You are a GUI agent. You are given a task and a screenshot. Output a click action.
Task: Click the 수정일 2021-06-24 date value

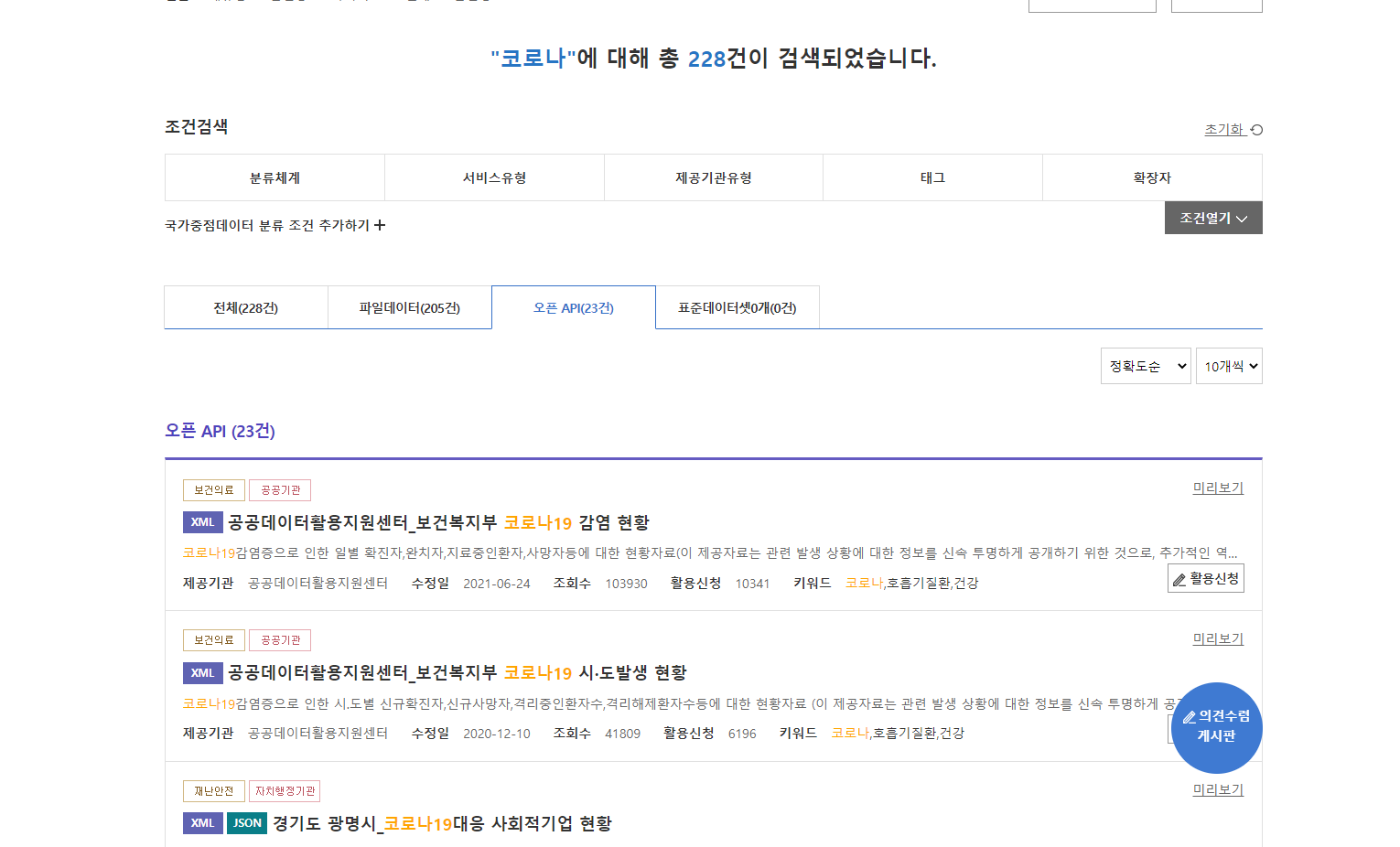[497, 584]
